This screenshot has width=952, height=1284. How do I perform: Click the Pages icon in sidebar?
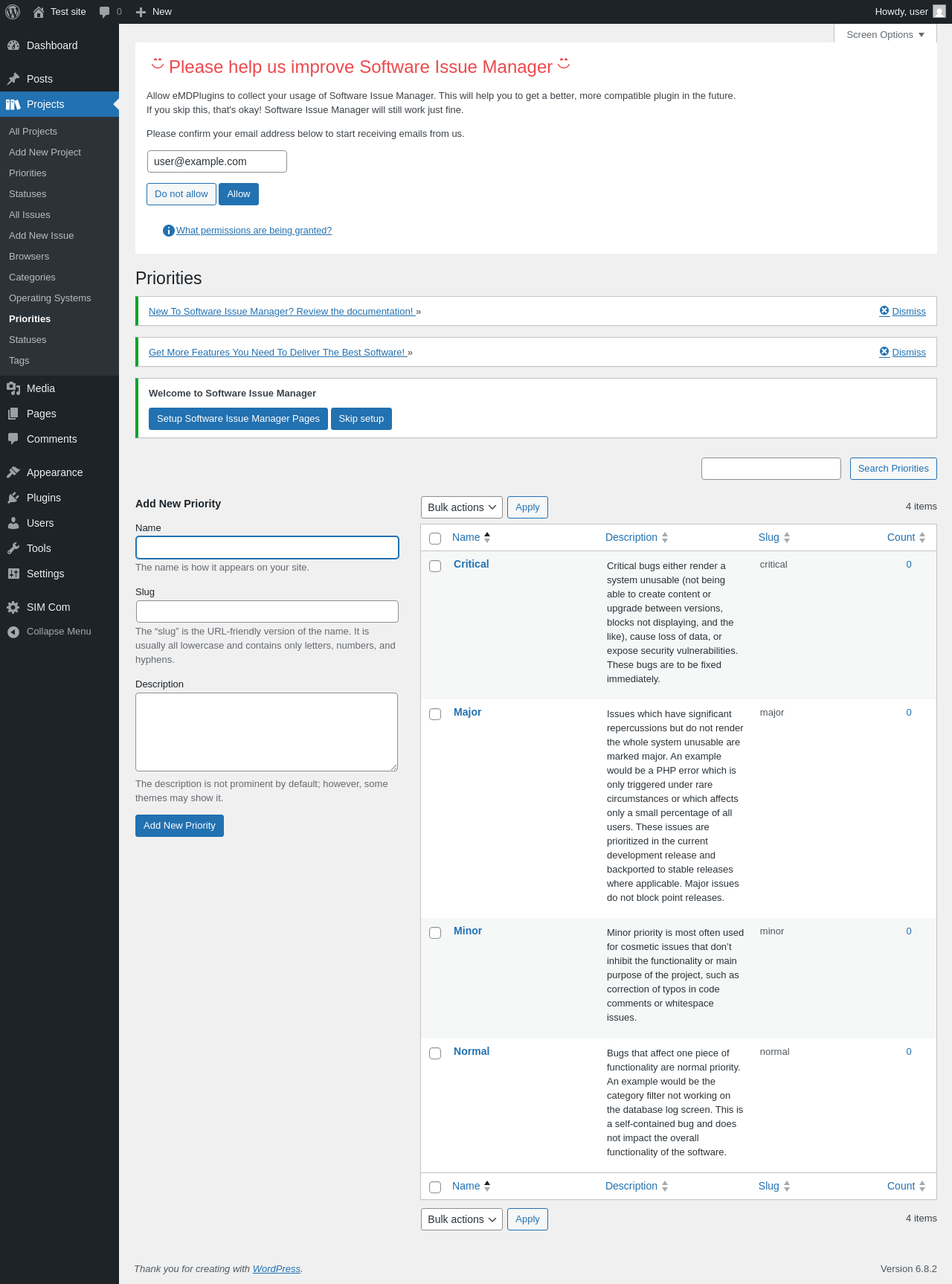pos(13,414)
